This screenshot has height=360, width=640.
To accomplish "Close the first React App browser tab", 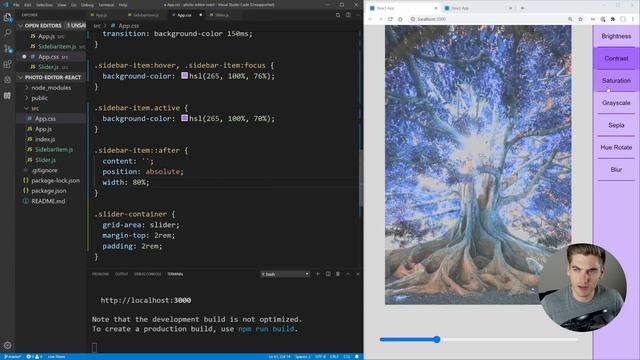I will (436, 8).
